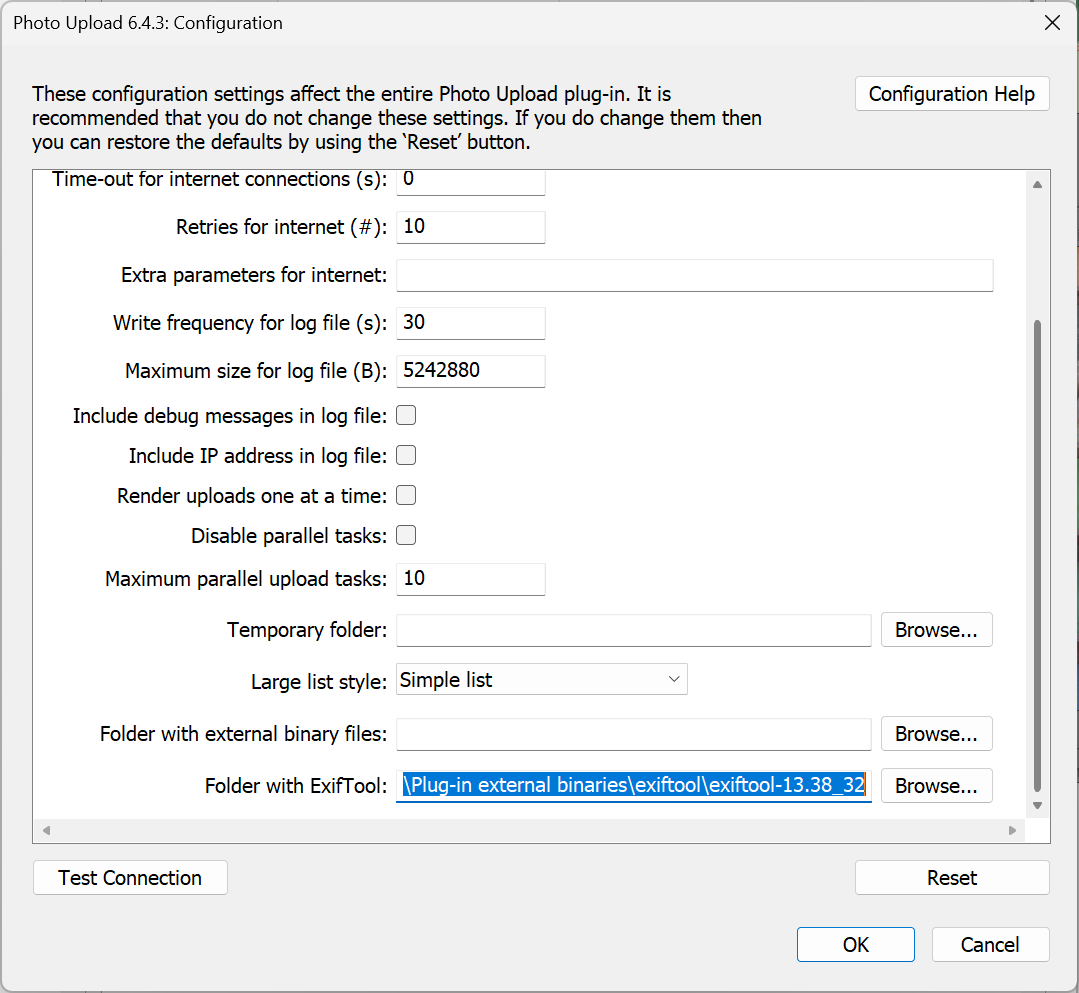
Task: Open the Large list style dropdown
Action: pyautogui.click(x=541, y=680)
